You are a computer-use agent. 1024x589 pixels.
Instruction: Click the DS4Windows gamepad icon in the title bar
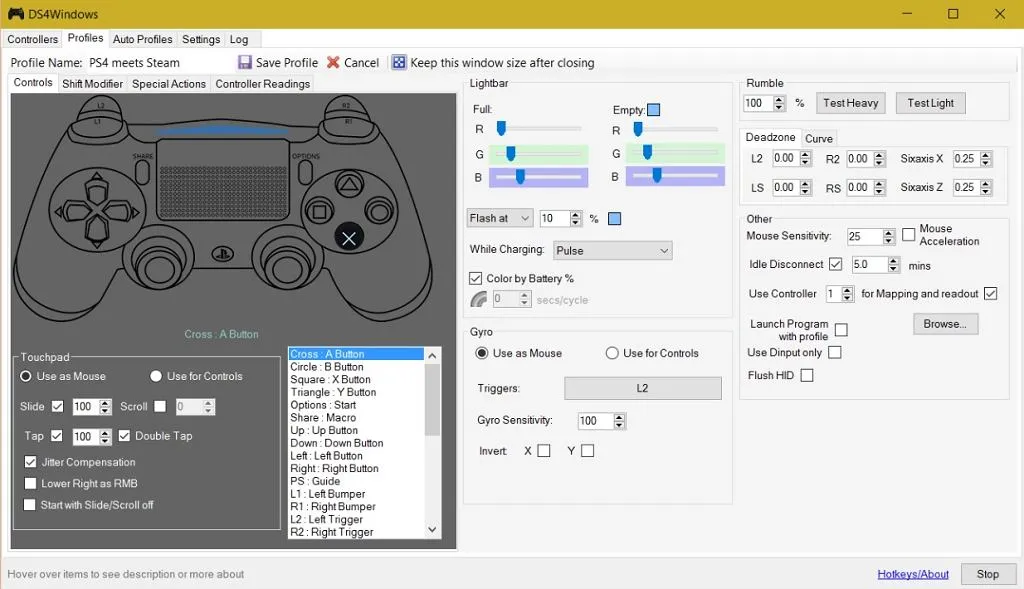[14, 14]
